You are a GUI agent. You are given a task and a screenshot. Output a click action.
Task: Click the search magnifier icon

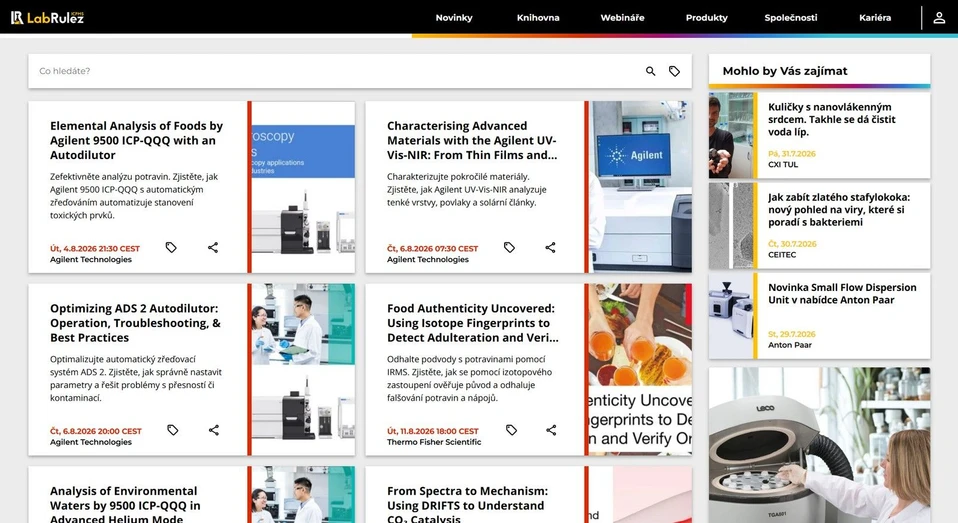[651, 71]
